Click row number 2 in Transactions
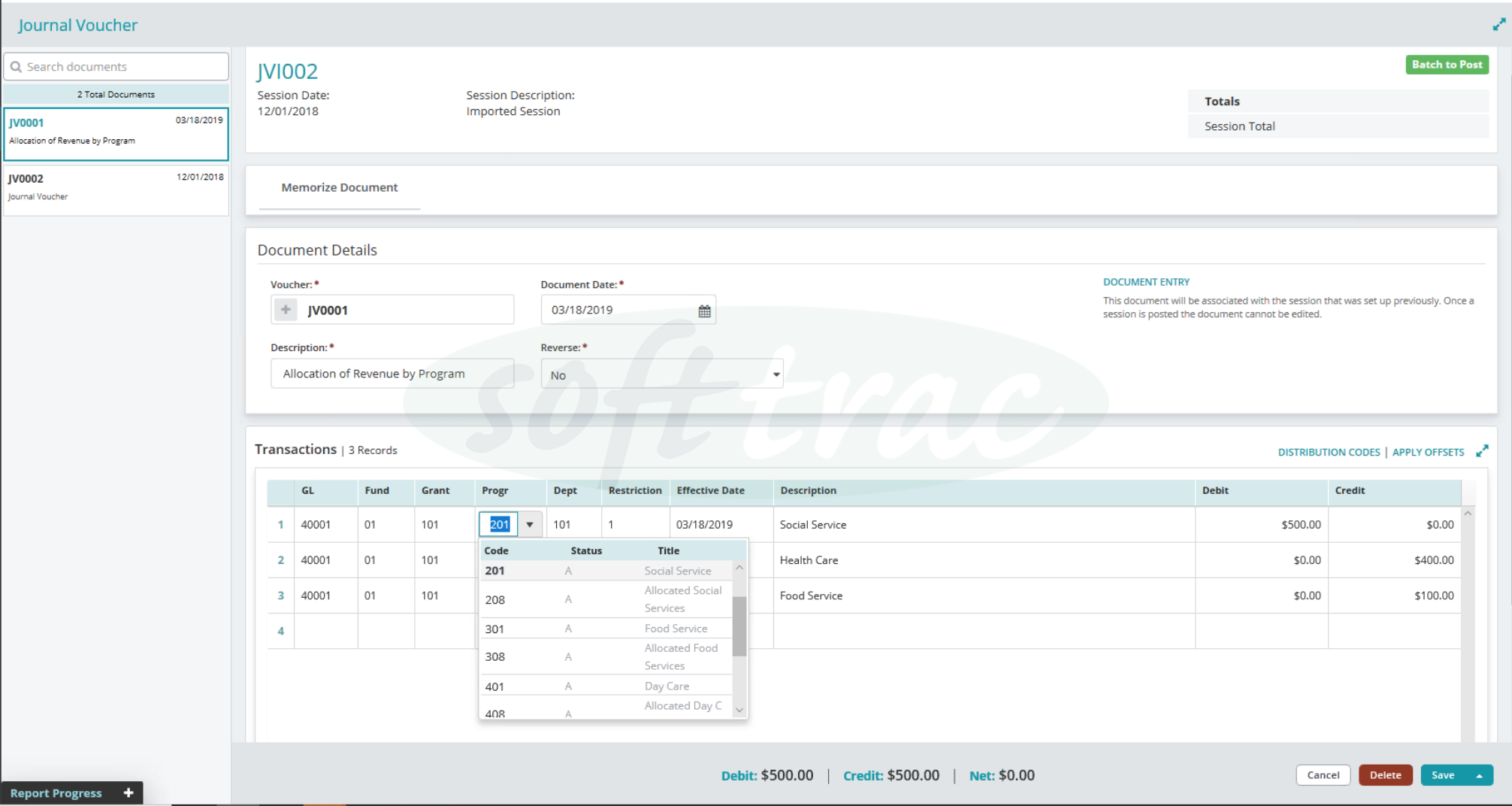 coord(281,560)
